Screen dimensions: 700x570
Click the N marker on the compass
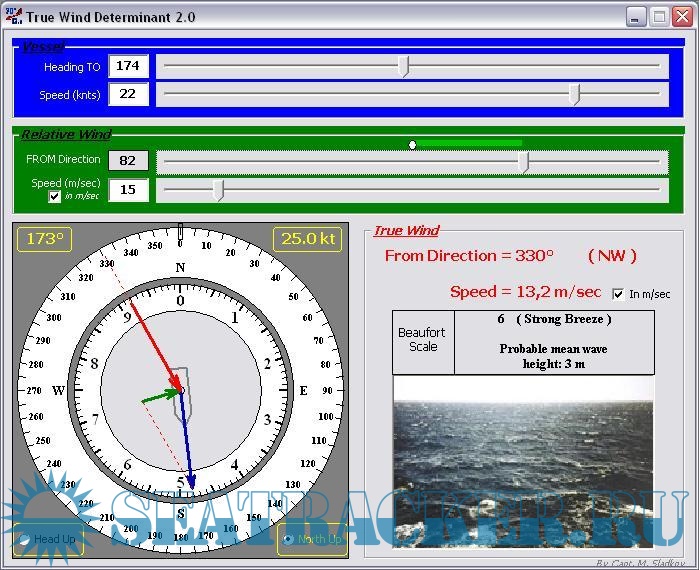click(180, 267)
